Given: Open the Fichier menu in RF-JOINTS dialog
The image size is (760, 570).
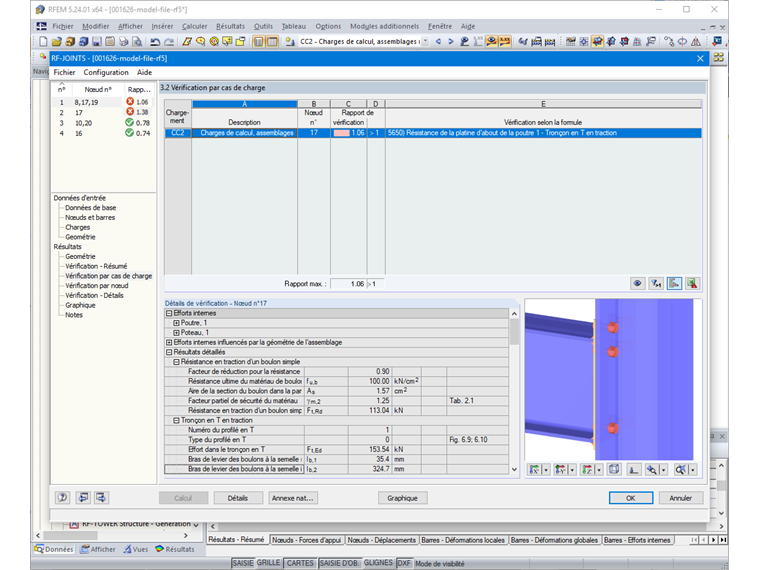Looking at the screenshot, I should click(64, 72).
